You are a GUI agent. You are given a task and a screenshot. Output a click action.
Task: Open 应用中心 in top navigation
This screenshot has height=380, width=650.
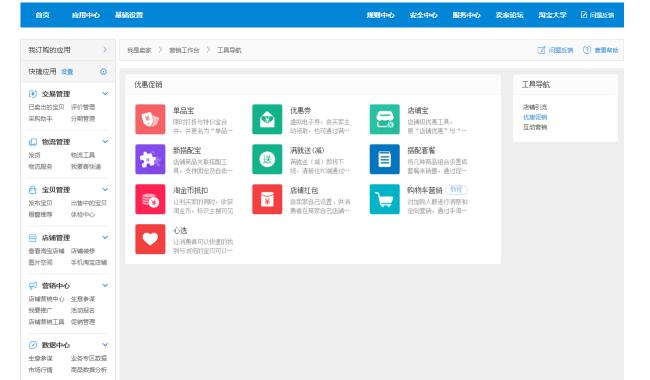click(x=85, y=15)
